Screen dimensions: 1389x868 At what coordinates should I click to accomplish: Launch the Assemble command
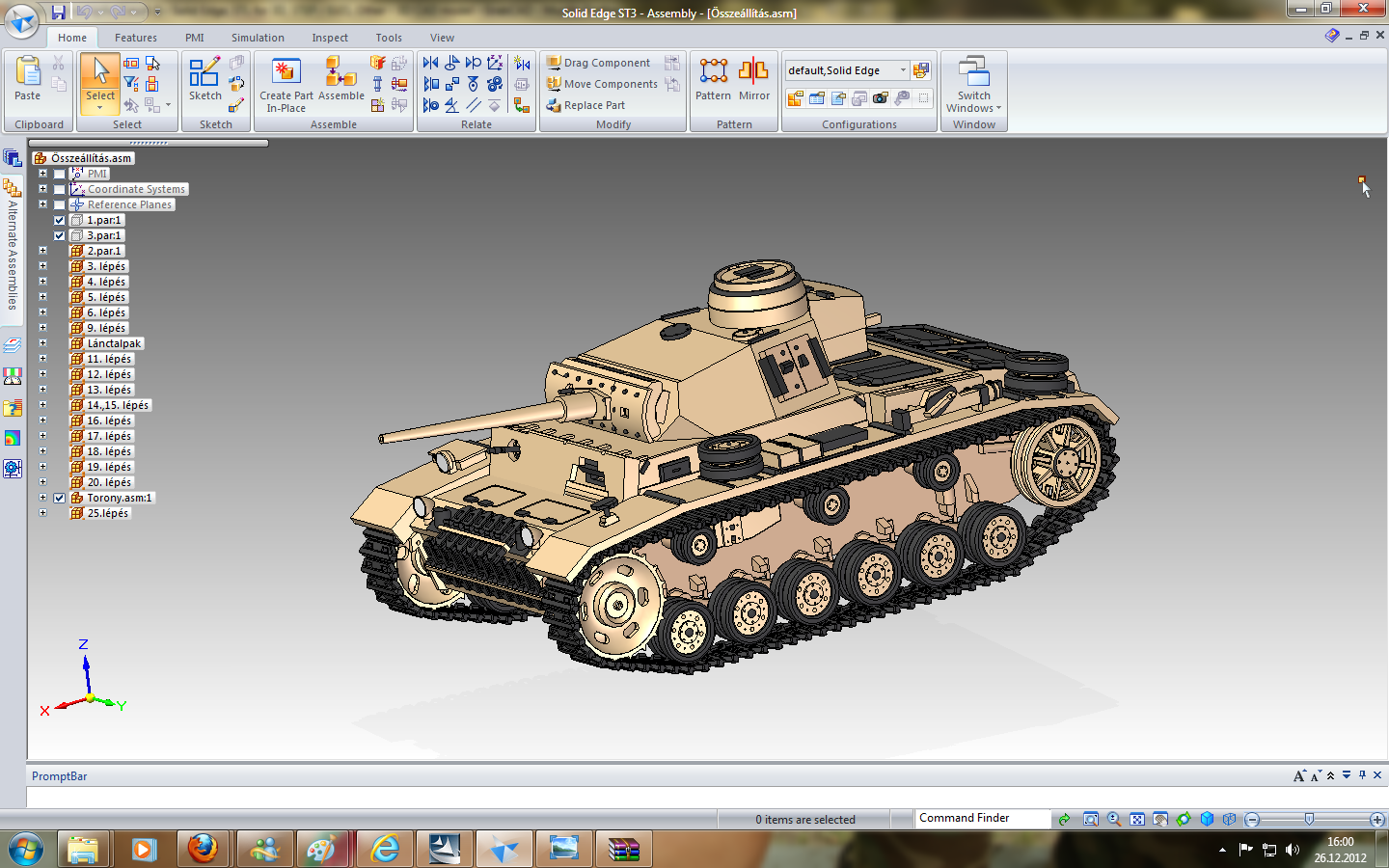point(341,77)
